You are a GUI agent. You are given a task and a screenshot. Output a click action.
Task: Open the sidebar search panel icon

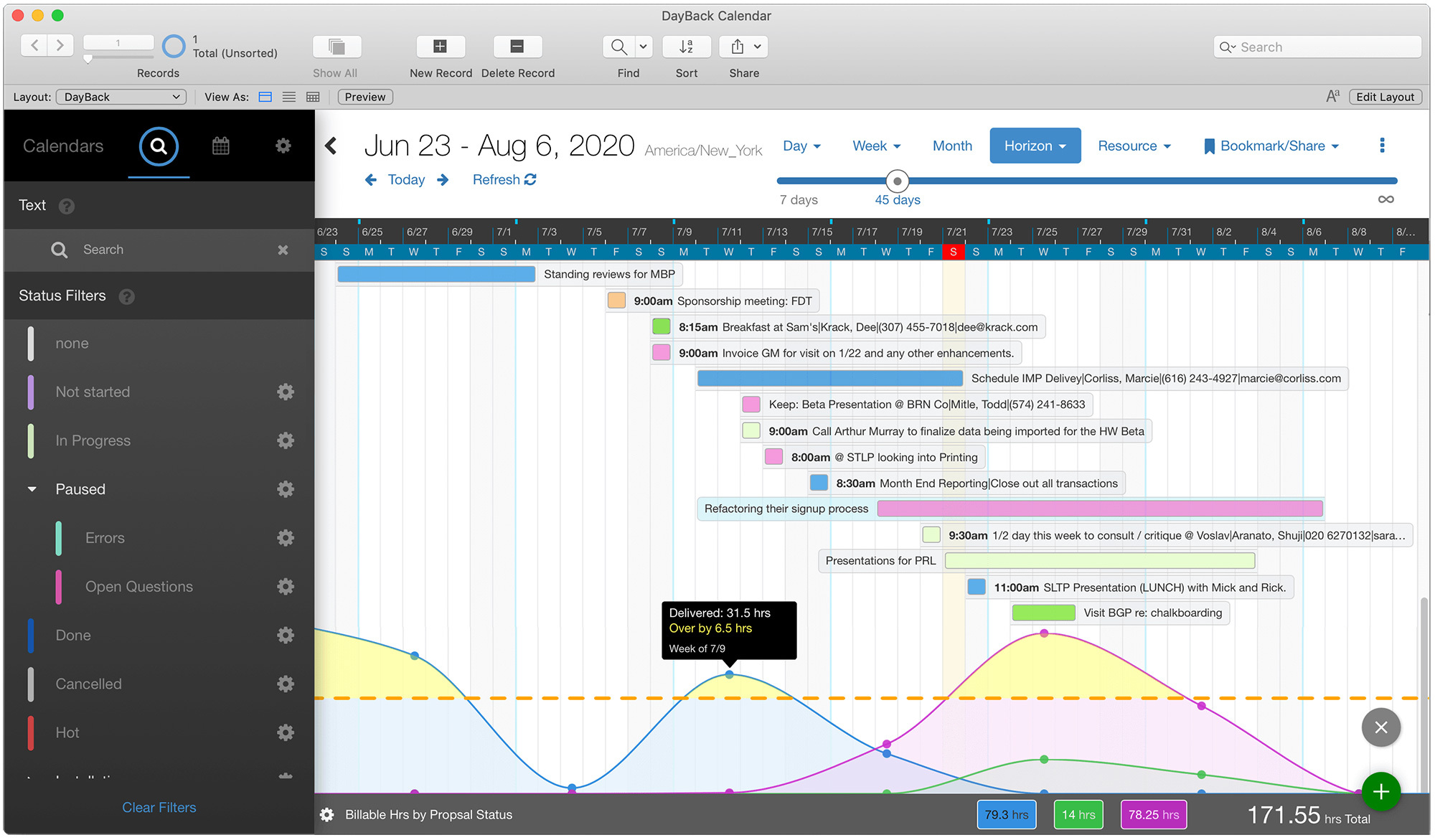coord(157,146)
